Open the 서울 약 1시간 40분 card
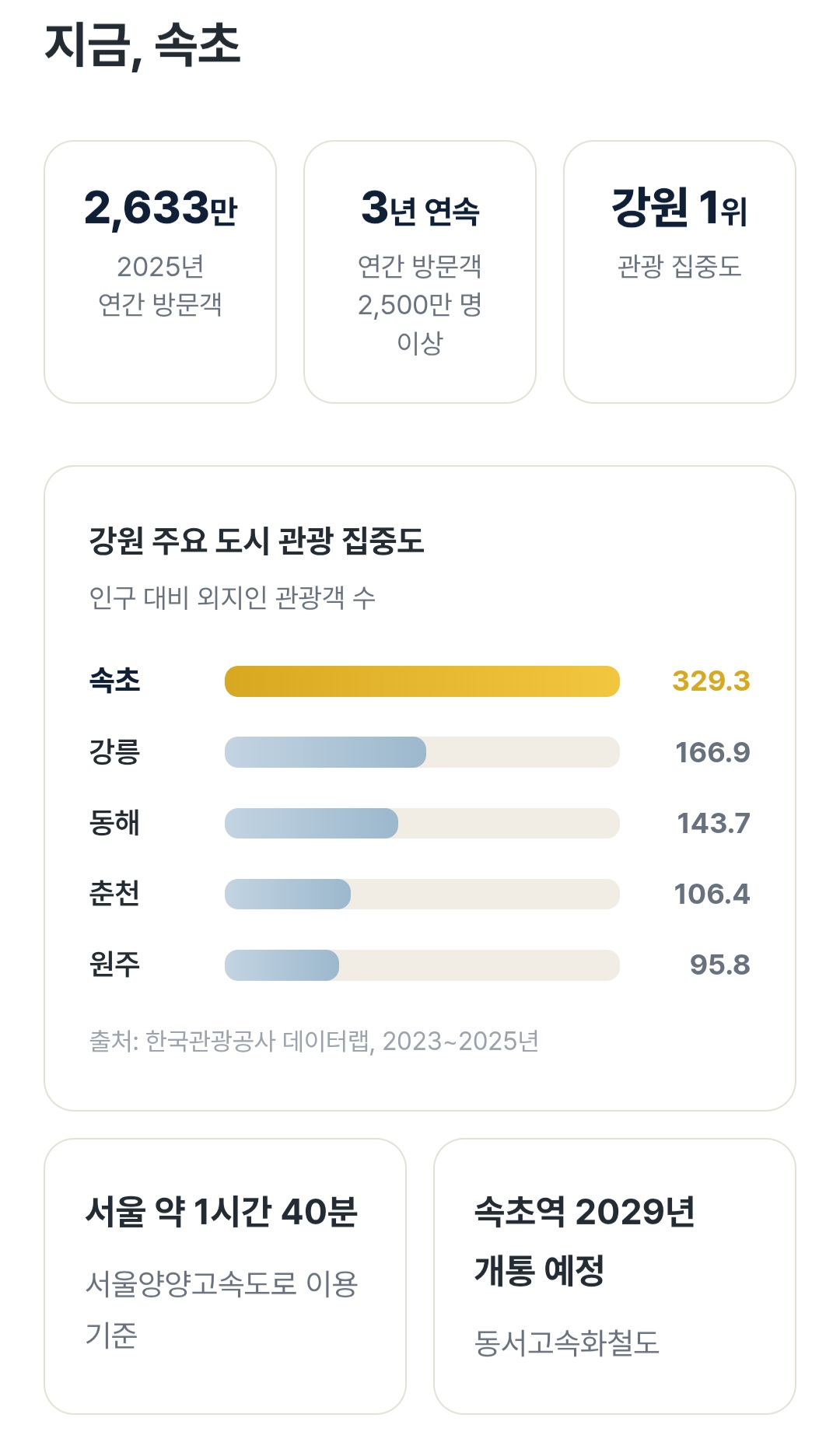 point(225,1276)
